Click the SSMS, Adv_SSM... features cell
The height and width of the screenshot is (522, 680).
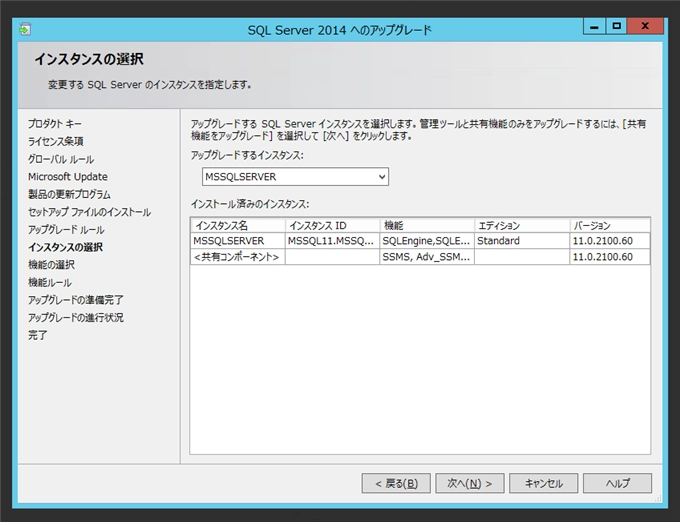427,257
